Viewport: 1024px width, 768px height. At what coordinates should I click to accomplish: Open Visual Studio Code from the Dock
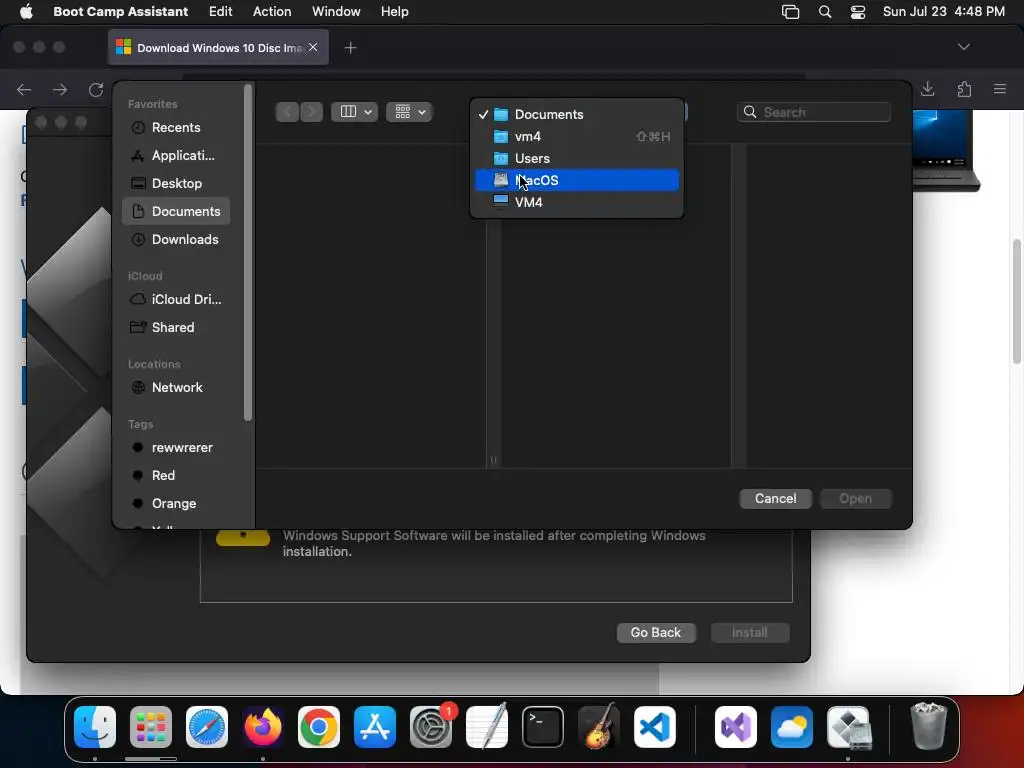(x=655, y=727)
